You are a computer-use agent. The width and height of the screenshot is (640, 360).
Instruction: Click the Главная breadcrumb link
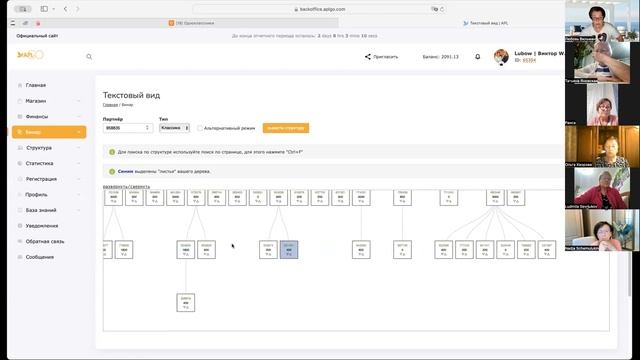110,105
